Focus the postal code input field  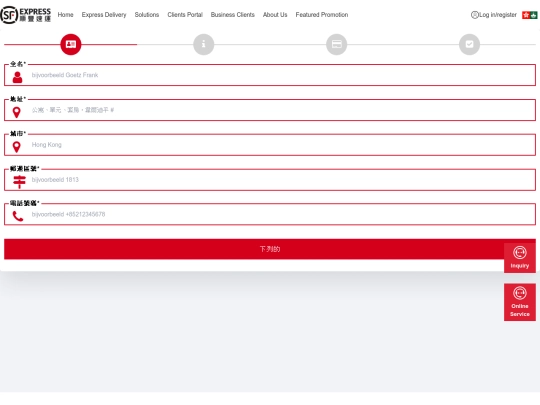(x=270, y=180)
